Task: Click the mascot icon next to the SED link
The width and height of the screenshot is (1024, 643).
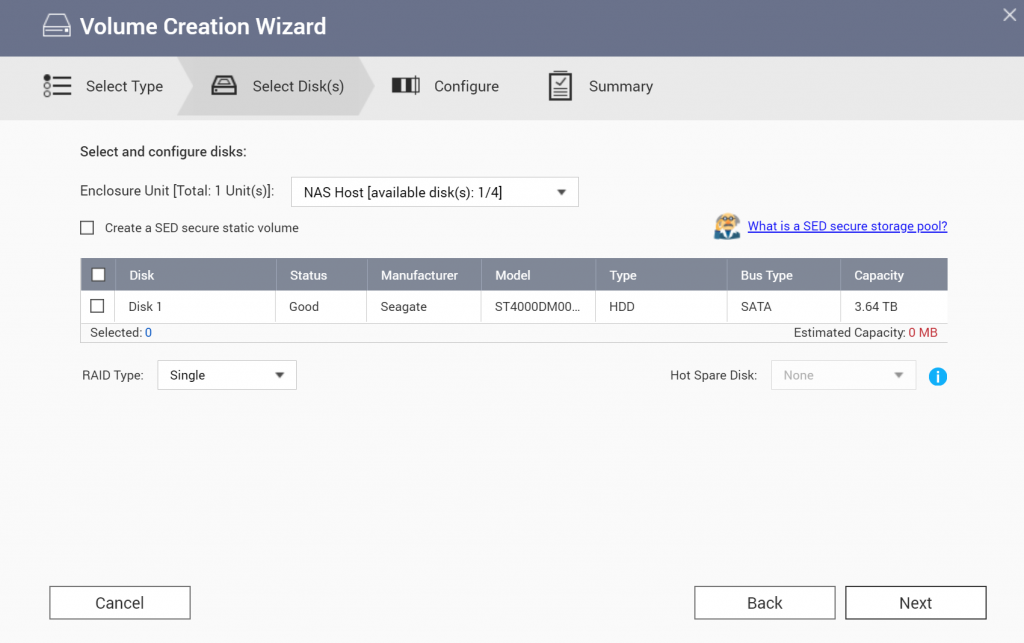Action: tap(727, 226)
